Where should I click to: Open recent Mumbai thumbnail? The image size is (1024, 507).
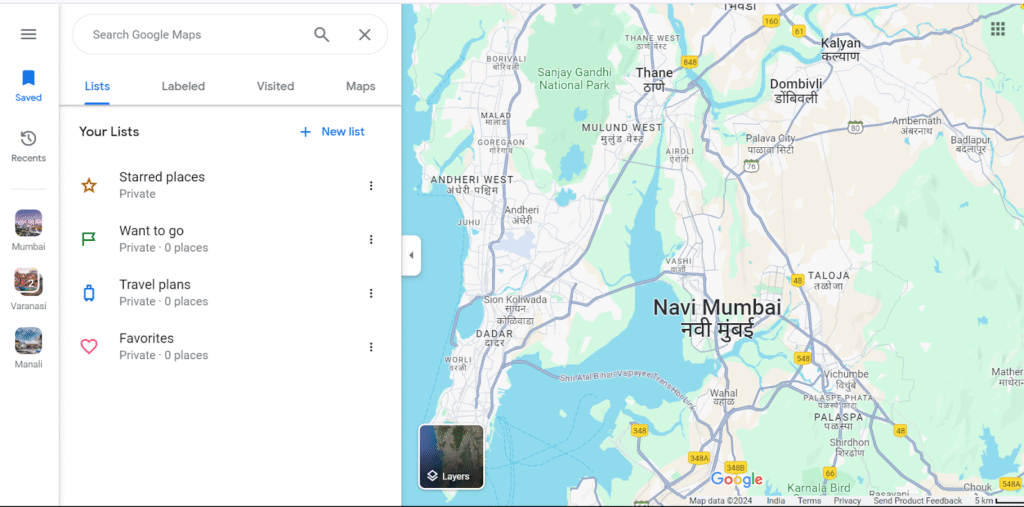click(28, 223)
